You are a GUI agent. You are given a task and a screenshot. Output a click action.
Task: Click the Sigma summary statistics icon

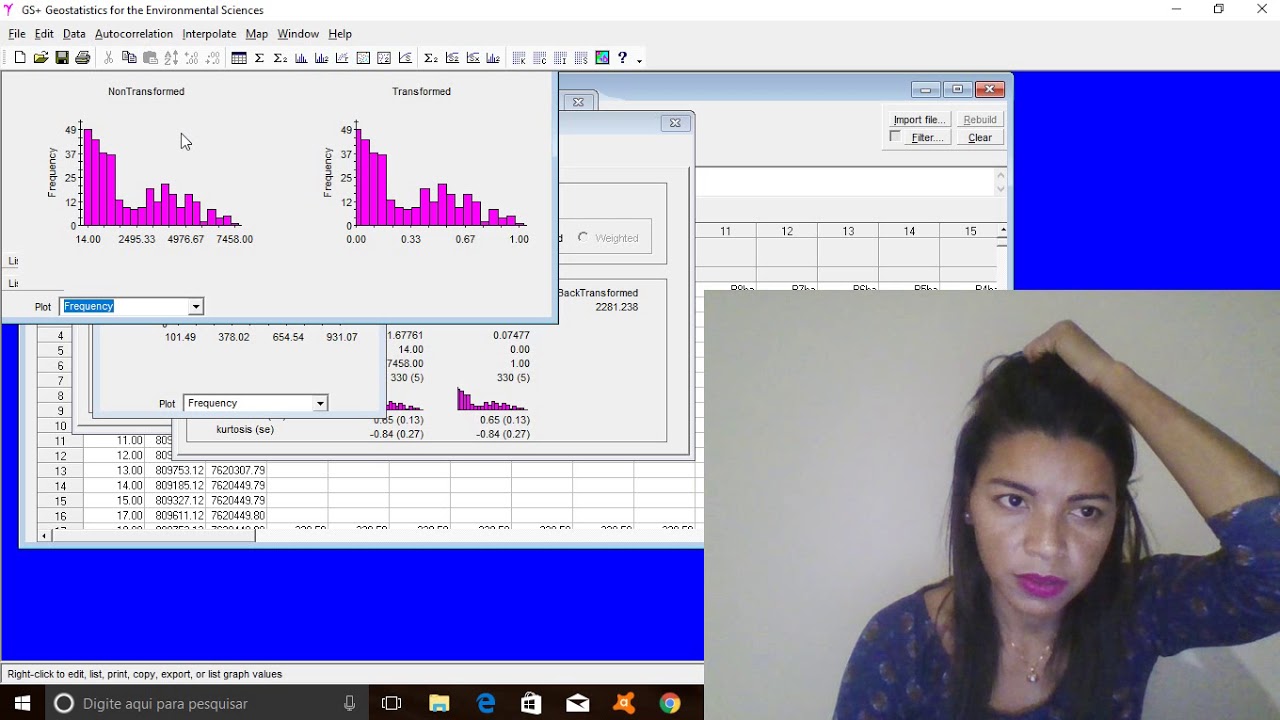pos(259,58)
